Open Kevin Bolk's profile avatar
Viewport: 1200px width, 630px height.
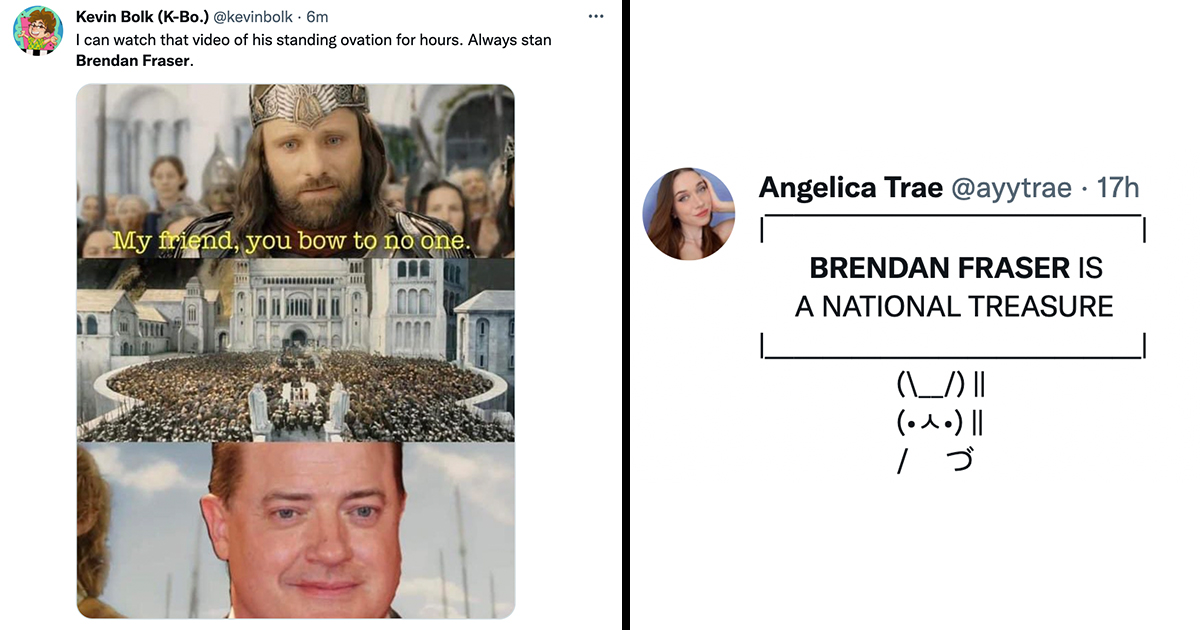pos(38,31)
